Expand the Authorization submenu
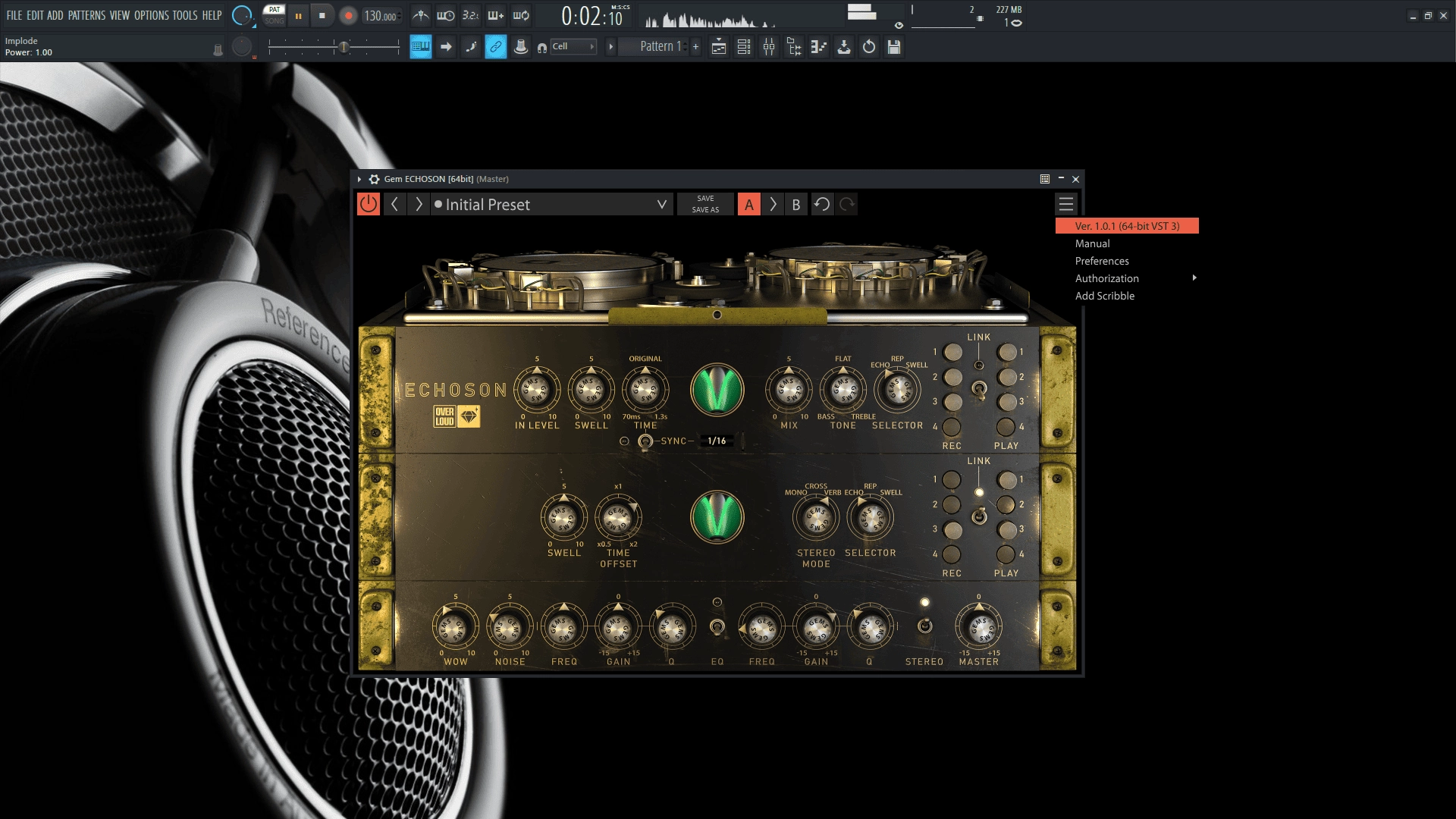 [x=1127, y=278]
